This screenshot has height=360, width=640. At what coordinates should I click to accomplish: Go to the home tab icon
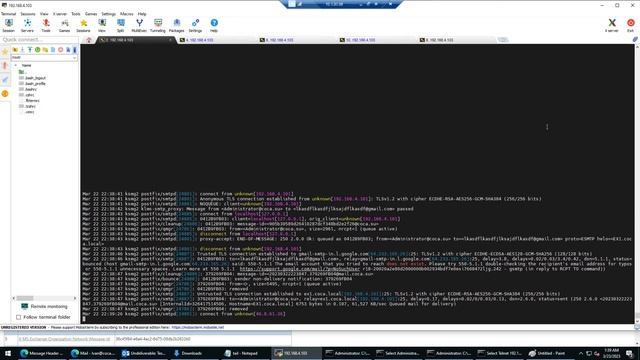pos(89,40)
